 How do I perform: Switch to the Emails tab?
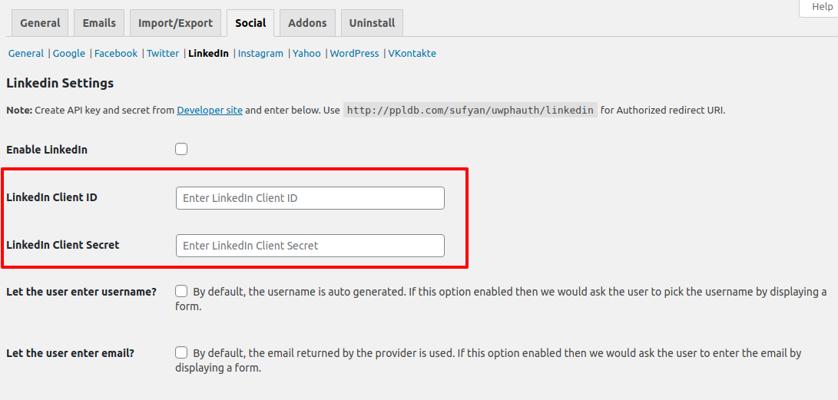99,23
